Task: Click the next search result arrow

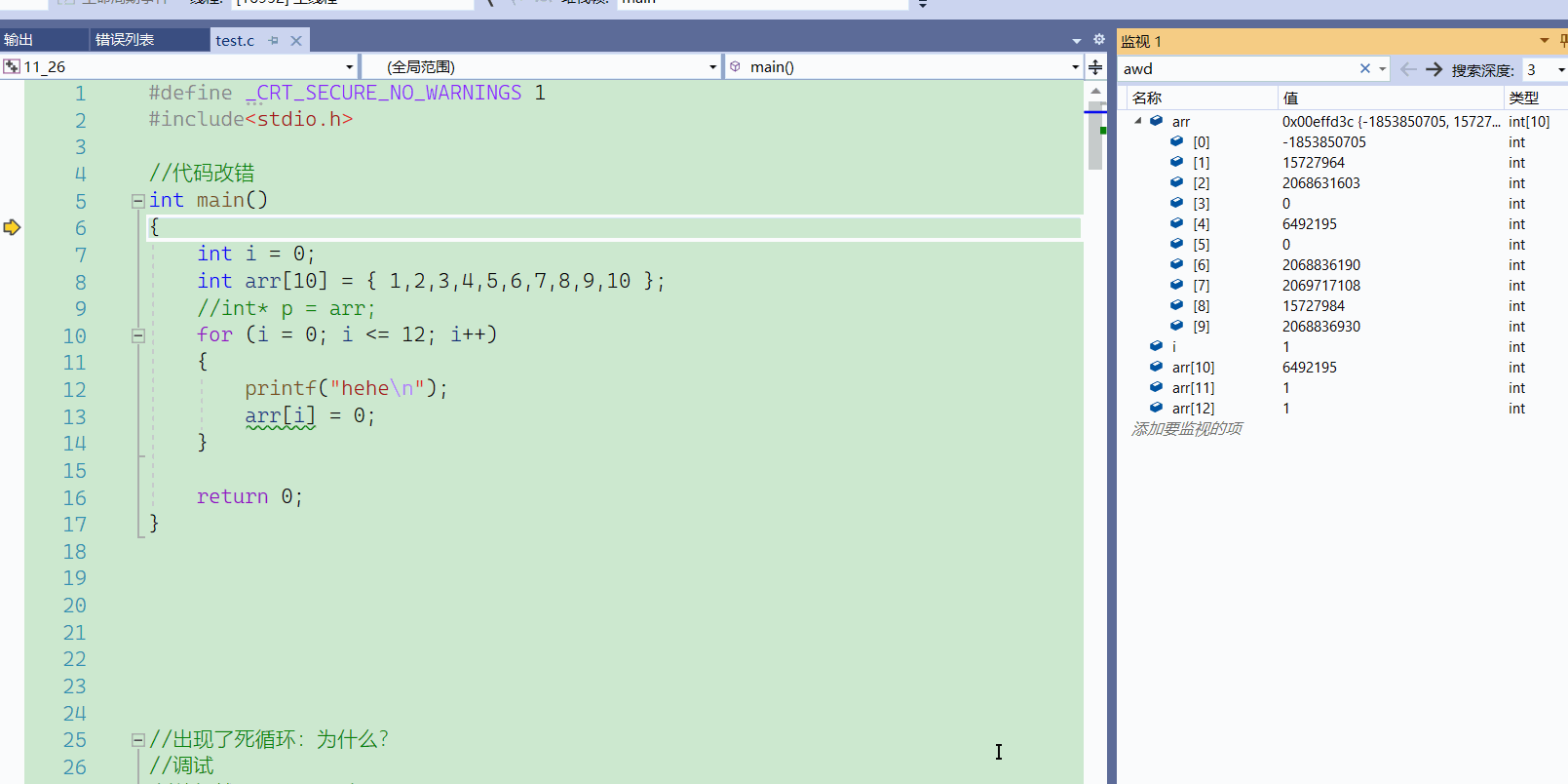Action: tap(1434, 69)
